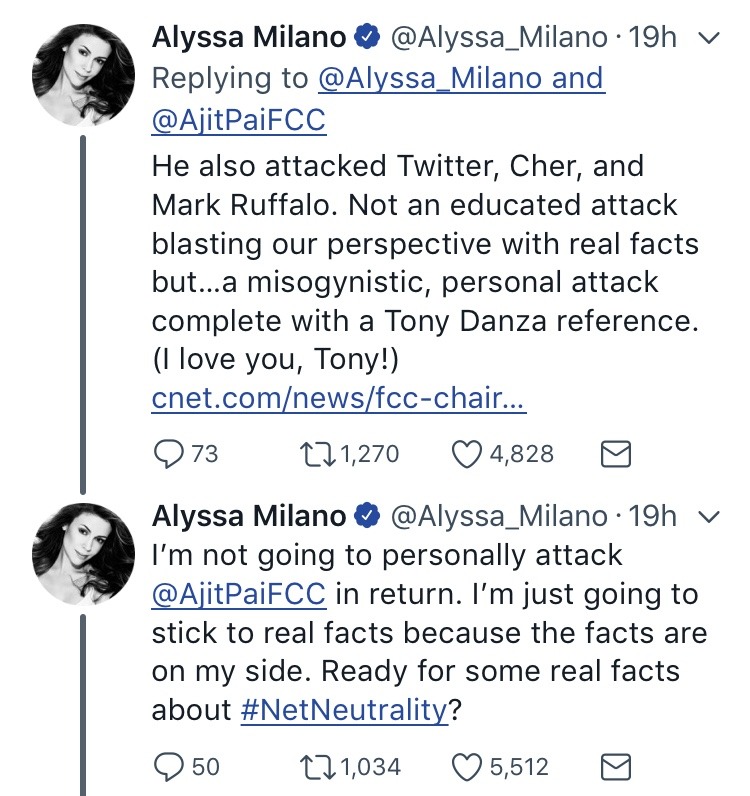Expand options chevron on first tweet
750x796 pixels.
[708, 39]
